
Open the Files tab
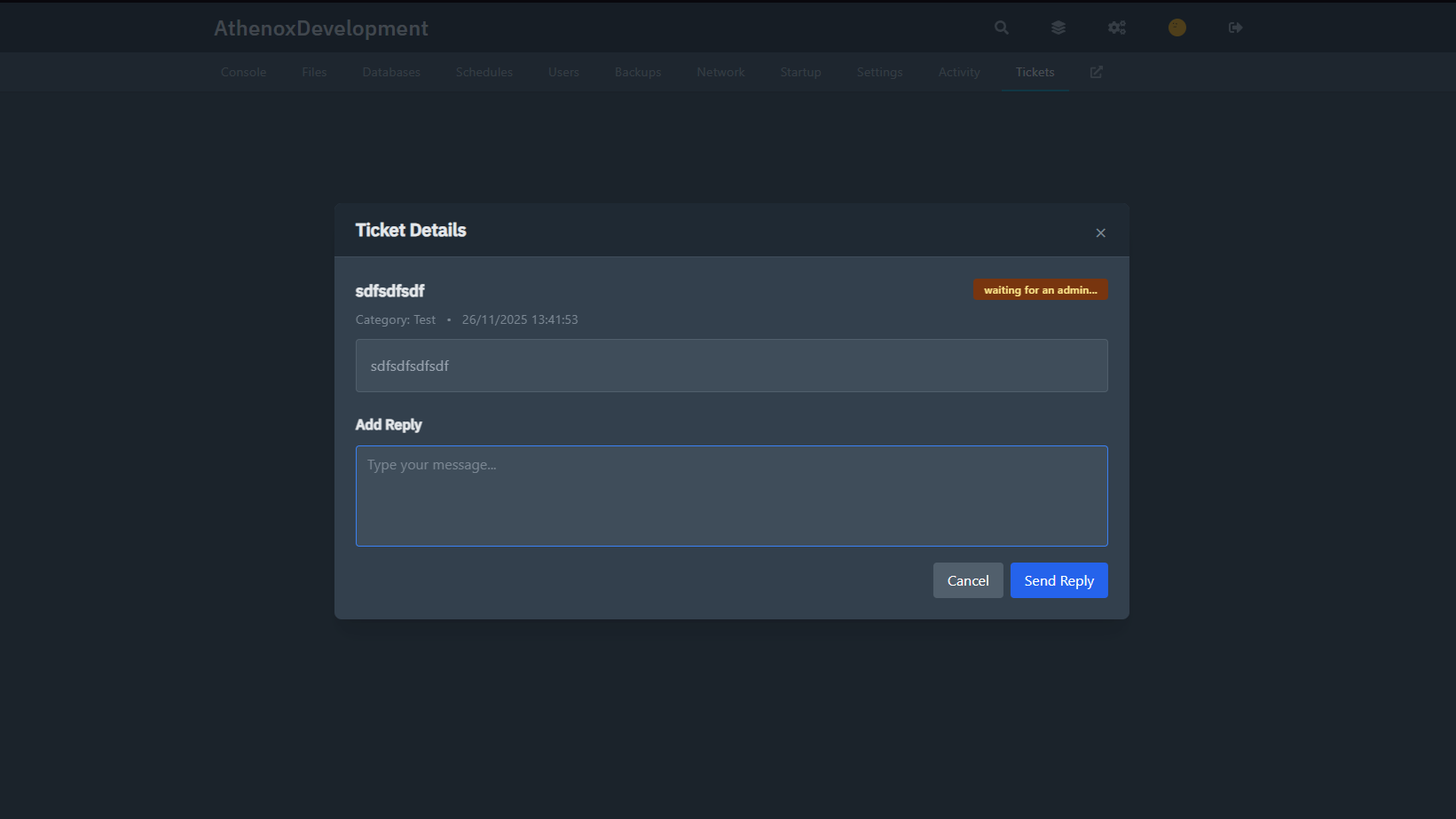click(x=314, y=72)
